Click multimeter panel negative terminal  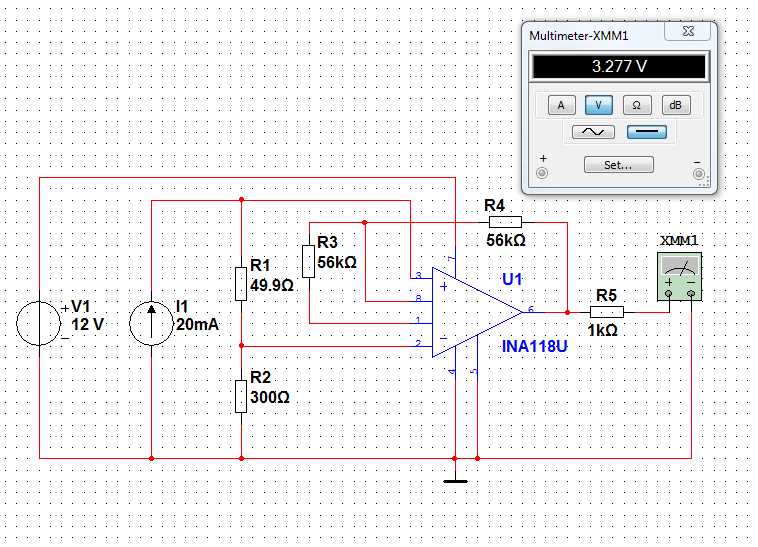[x=699, y=174]
